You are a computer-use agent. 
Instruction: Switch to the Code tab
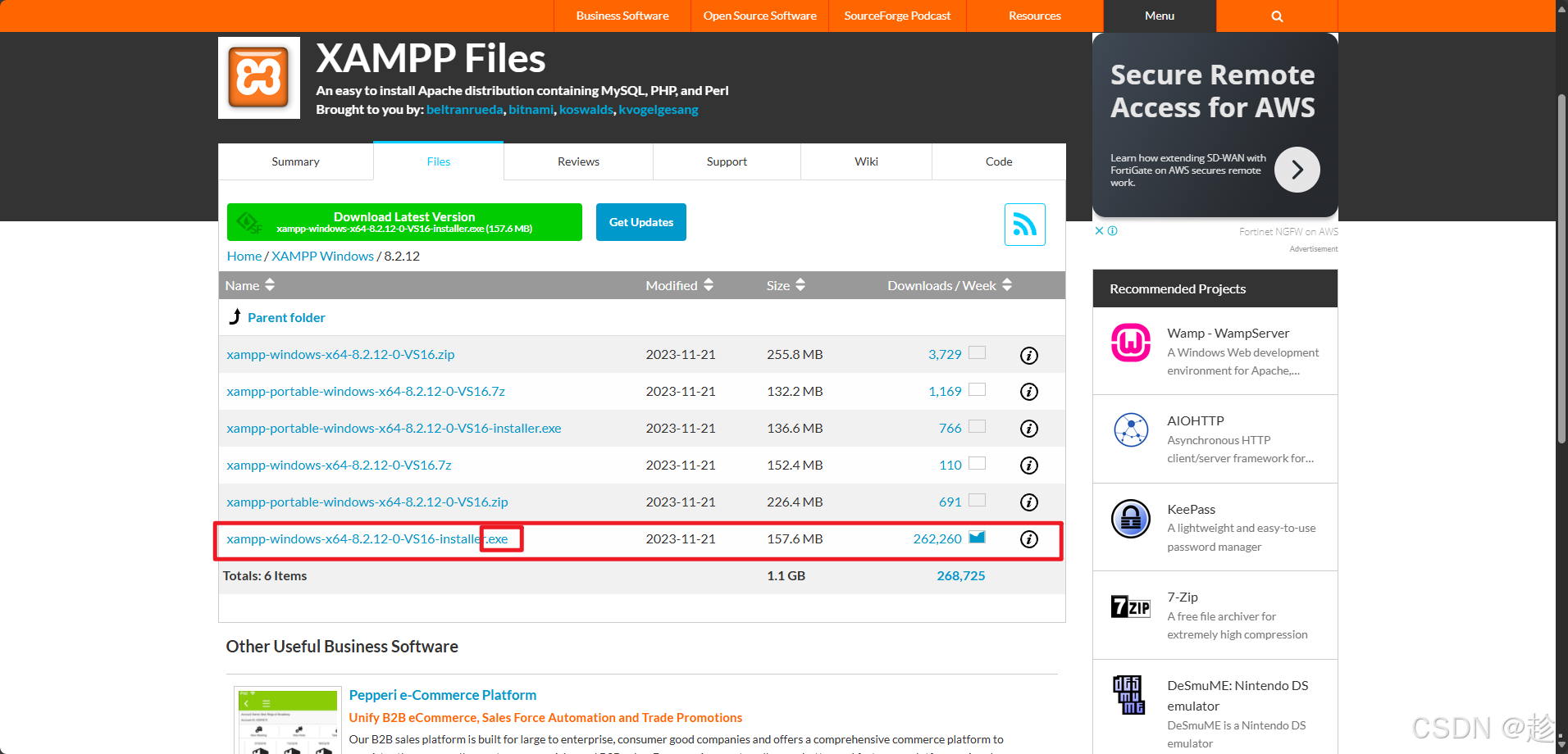coord(999,161)
